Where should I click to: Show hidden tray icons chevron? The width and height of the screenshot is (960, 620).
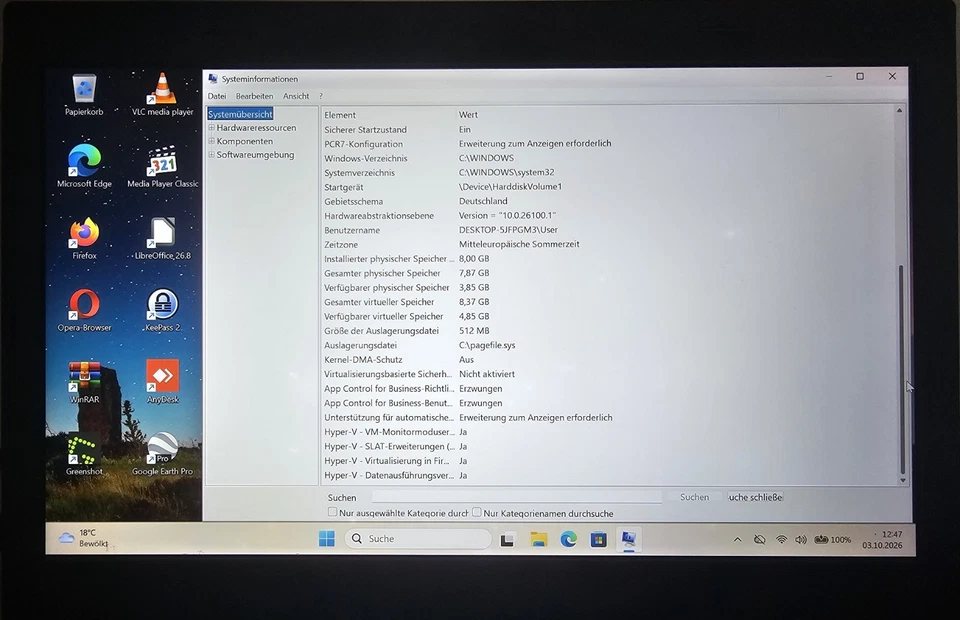(x=738, y=539)
